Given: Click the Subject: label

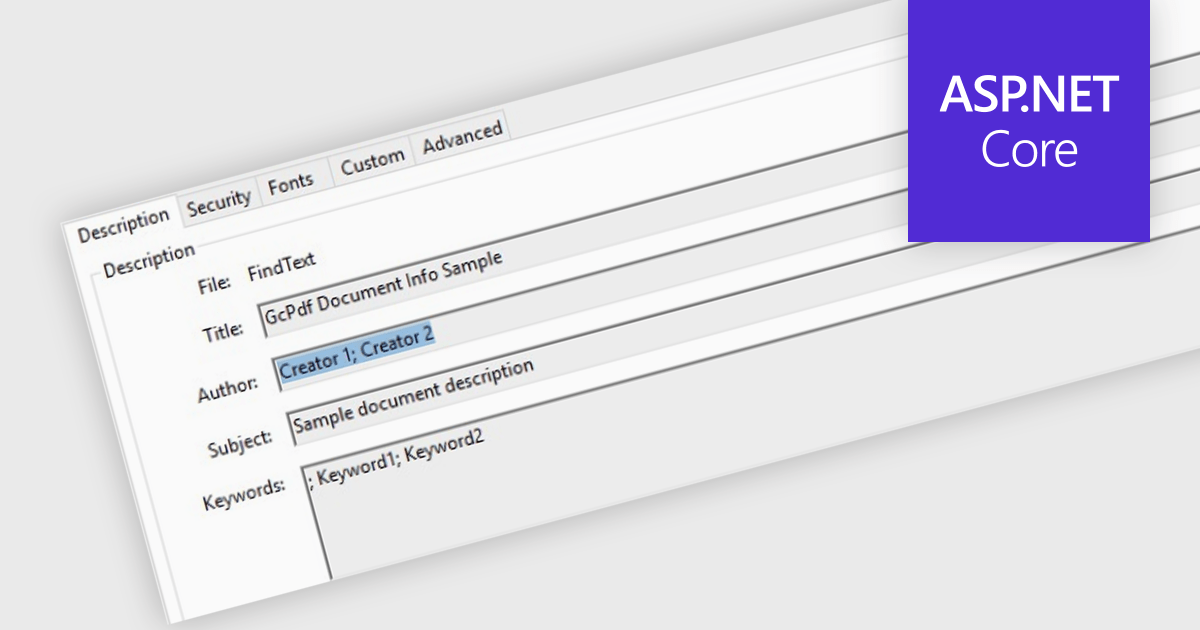Looking at the screenshot, I should 240,441.
